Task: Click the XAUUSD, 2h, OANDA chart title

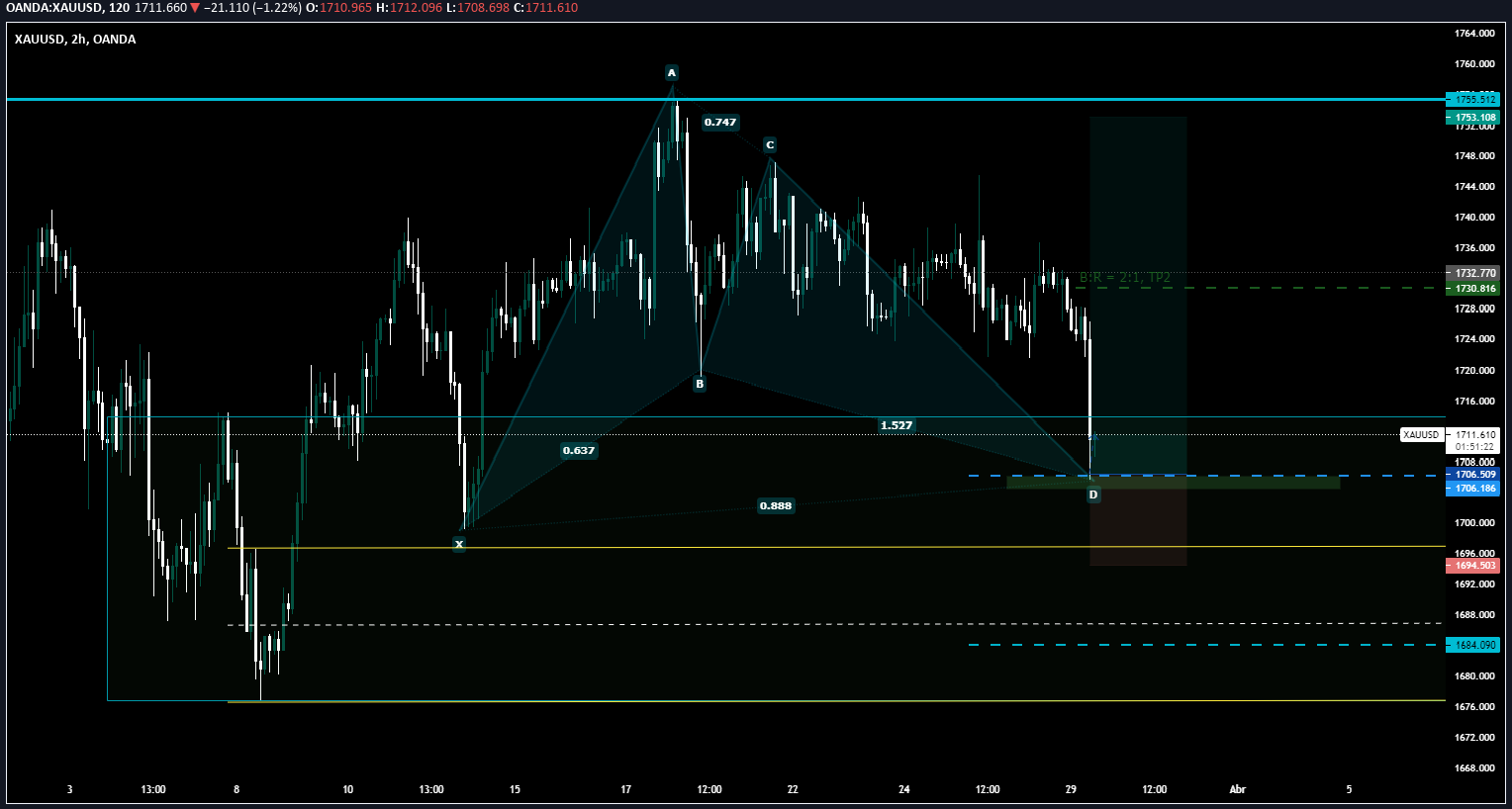Action: [x=75, y=40]
